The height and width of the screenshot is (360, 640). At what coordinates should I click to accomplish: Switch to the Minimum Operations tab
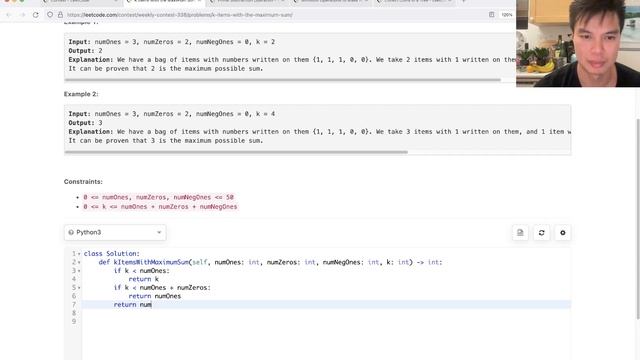331,1
